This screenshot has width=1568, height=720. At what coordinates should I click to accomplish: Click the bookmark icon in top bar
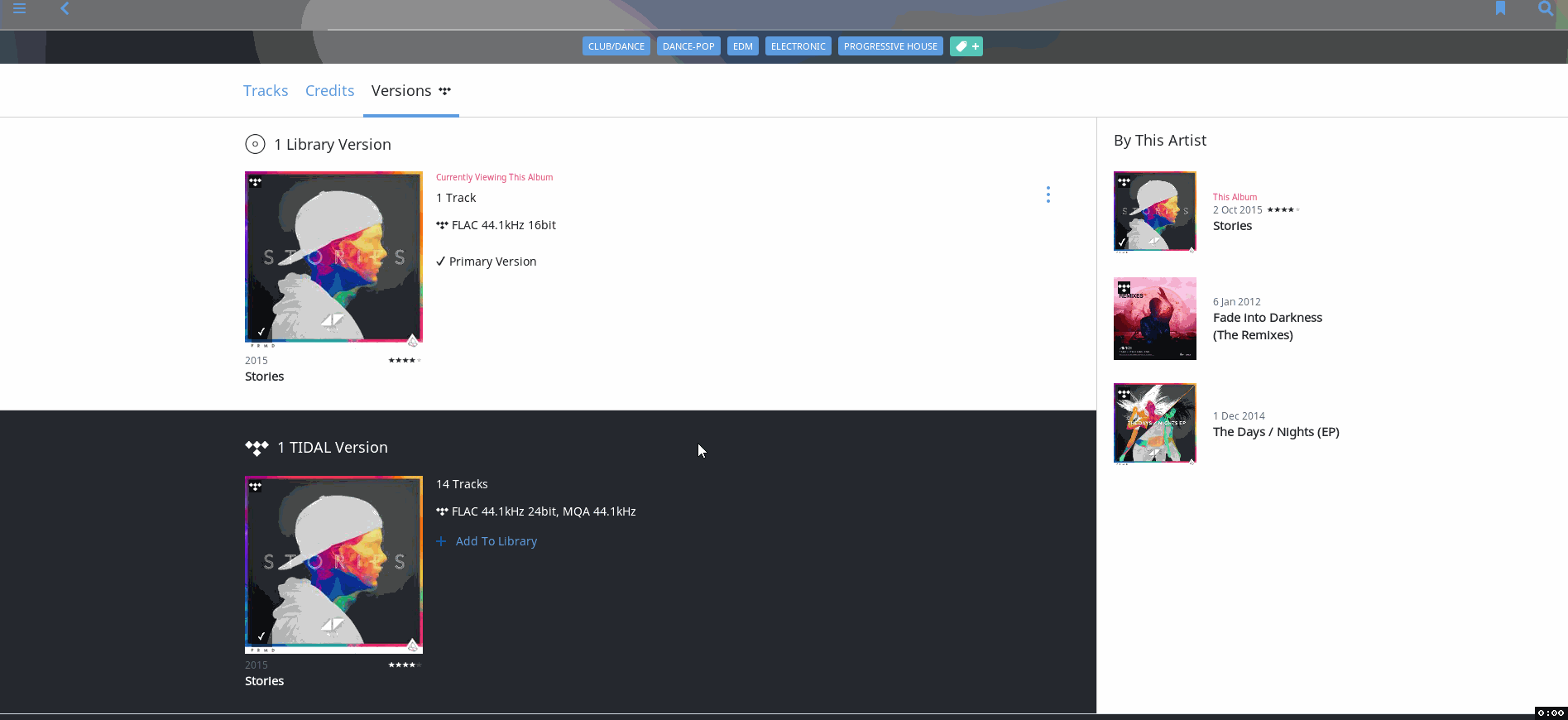click(1500, 8)
